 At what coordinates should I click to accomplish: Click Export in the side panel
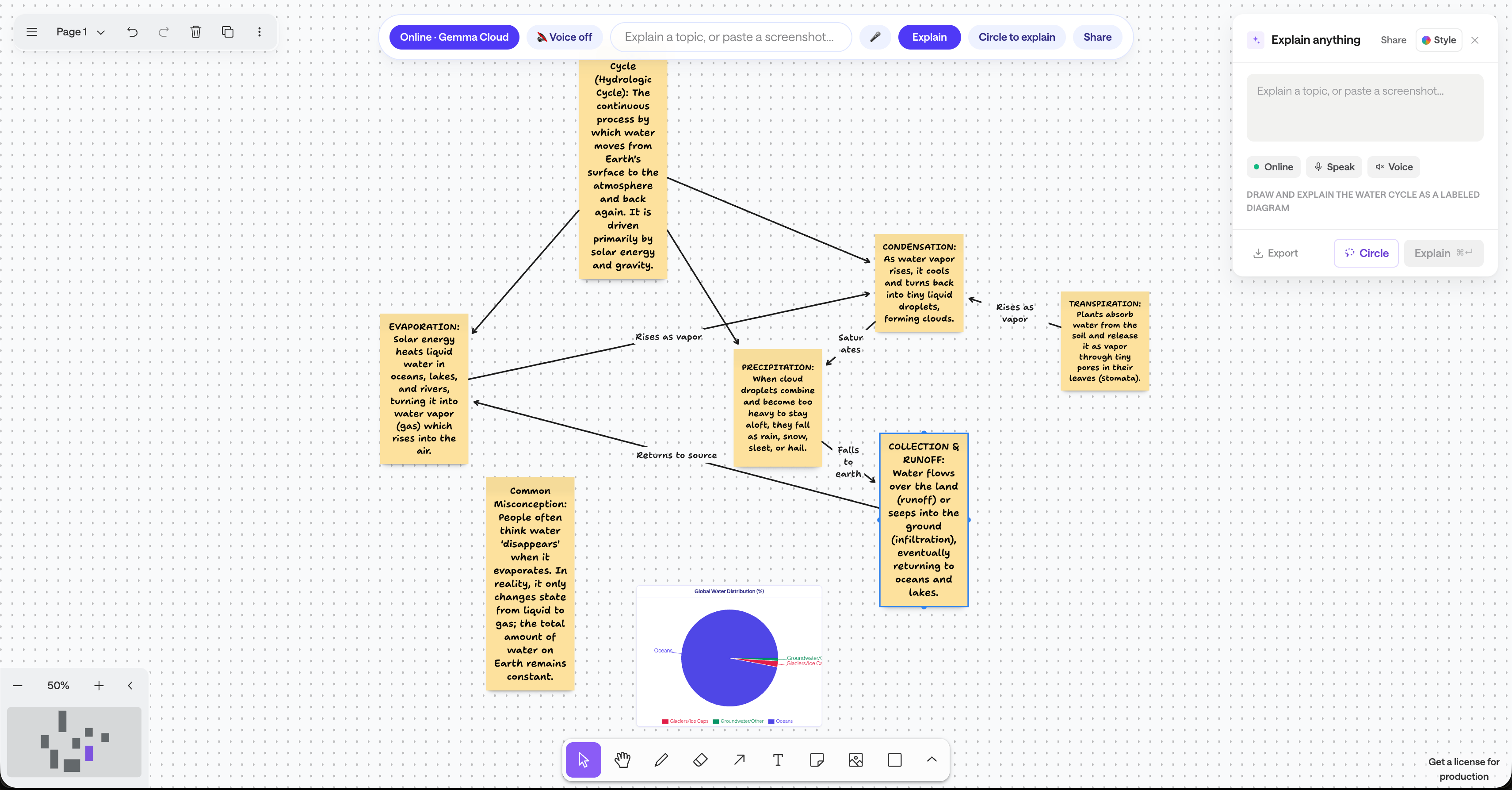[1276, 253]
